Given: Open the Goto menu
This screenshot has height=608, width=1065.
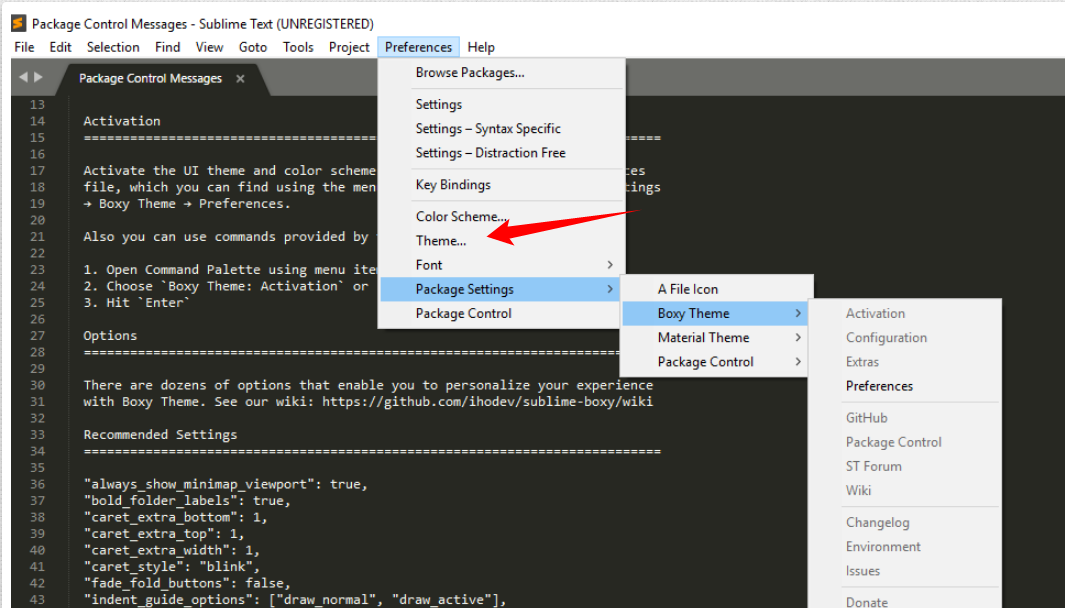Looking at the screenshot, I should [x=253, y=47].
